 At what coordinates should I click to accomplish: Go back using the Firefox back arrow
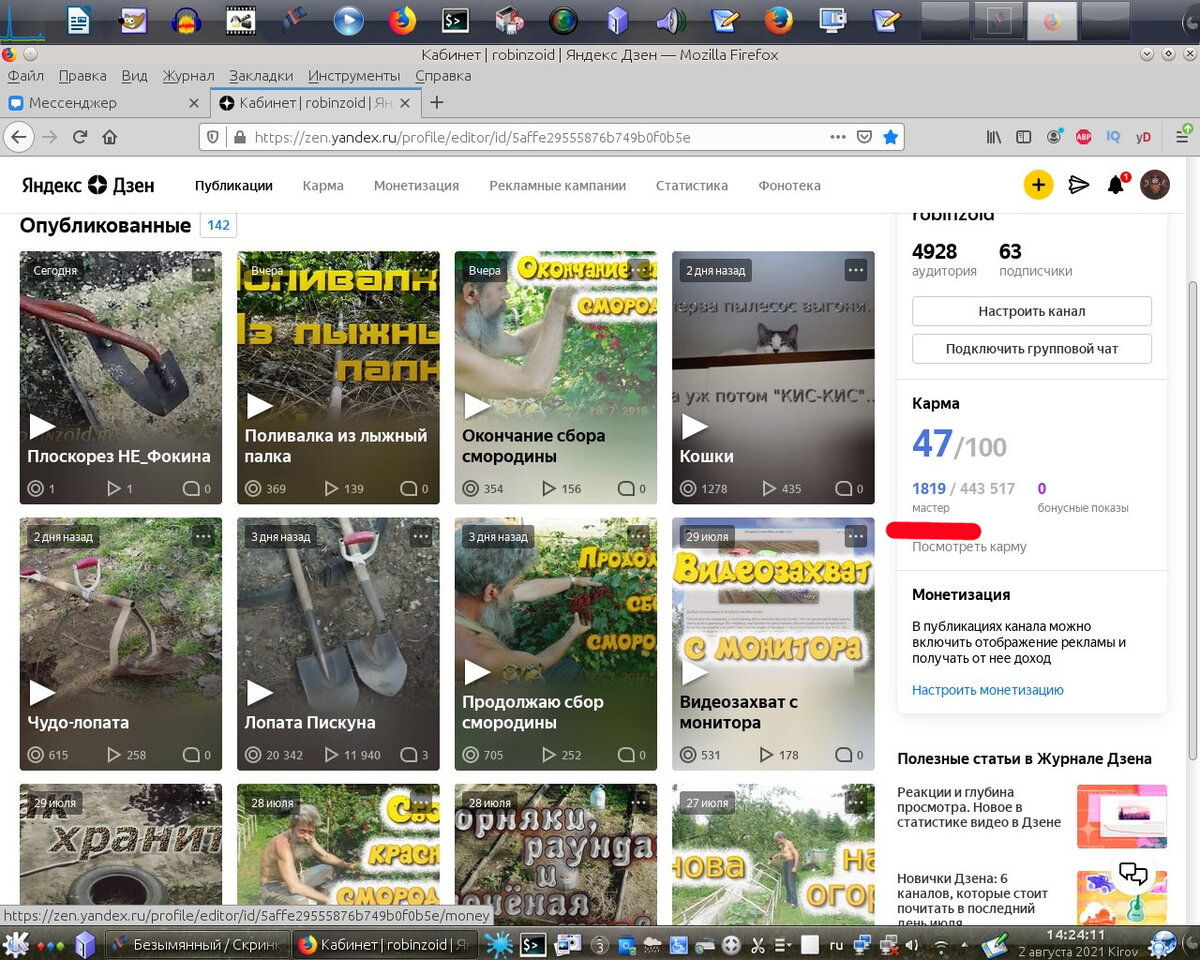point(19,137)
